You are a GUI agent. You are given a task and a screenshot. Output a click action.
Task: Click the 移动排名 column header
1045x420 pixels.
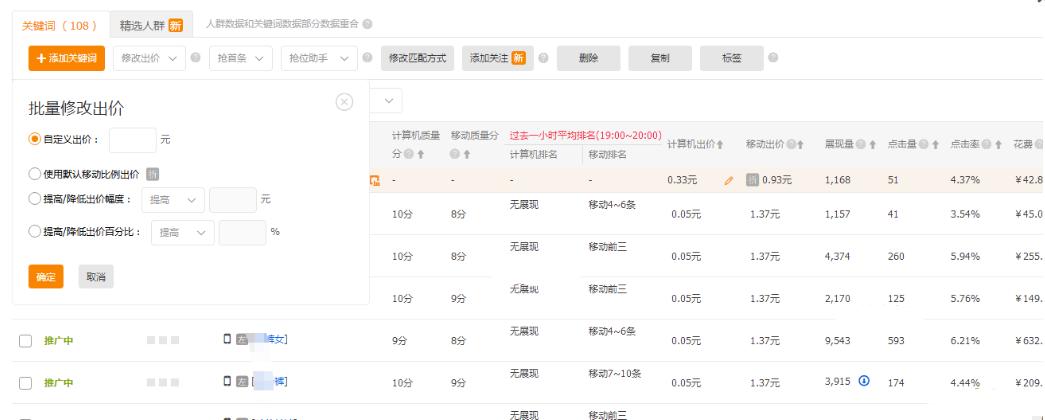607,155
